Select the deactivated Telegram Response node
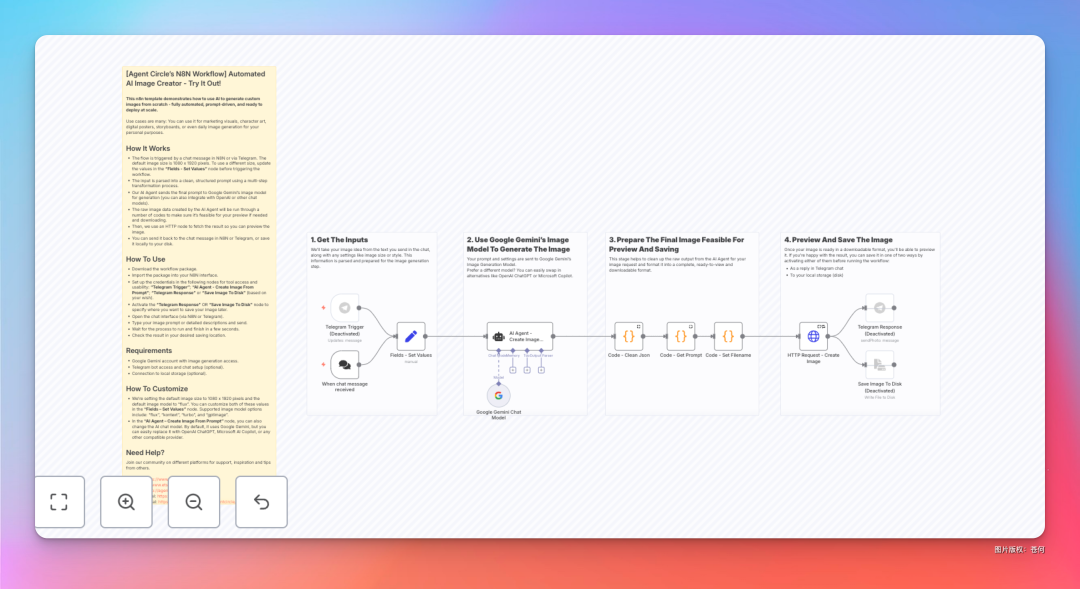This screenshot has height=589, width=1080. [880, 308]
